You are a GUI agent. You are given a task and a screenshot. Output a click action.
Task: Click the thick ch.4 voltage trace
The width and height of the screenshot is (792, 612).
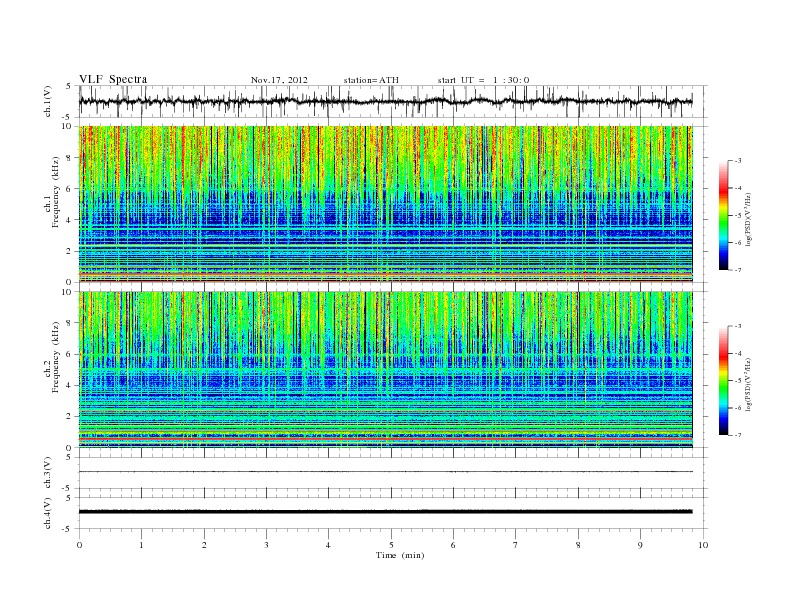[385, 512]
